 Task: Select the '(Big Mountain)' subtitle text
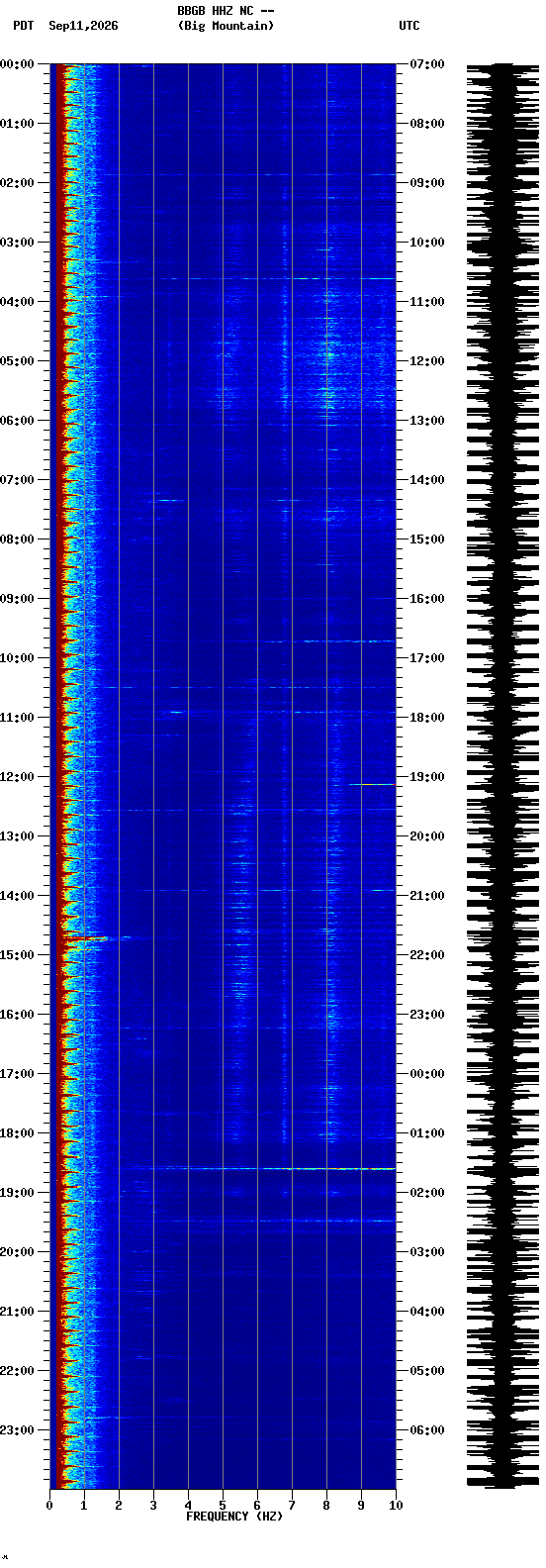(226, 26)
